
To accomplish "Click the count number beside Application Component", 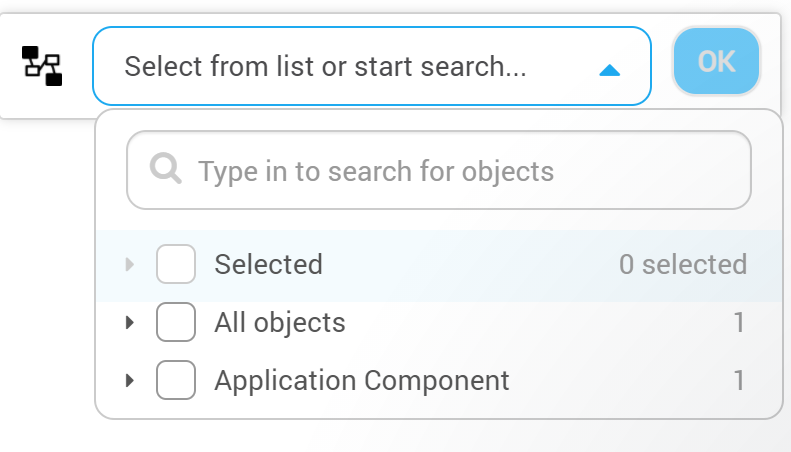I will [739, 380].
